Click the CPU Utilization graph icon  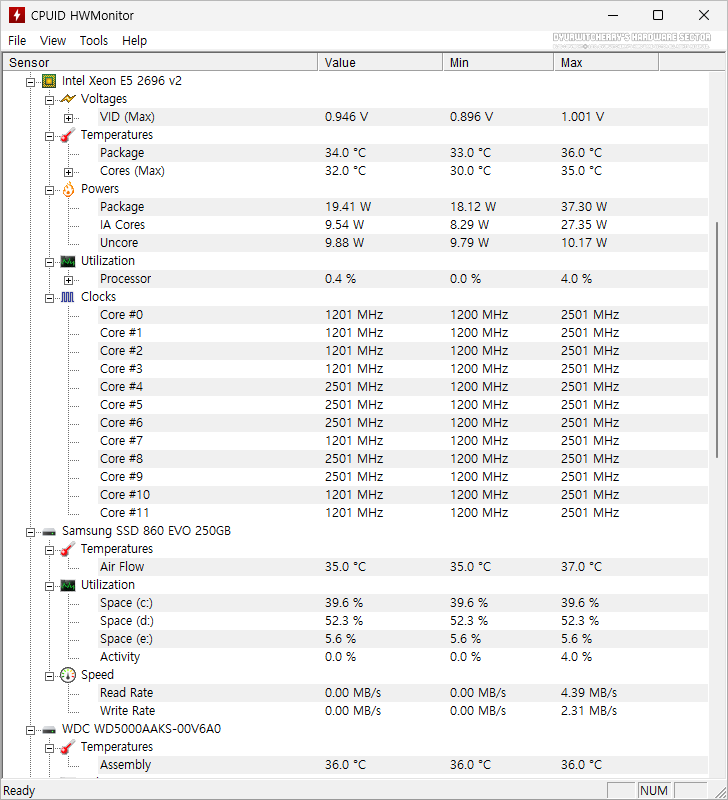click(x=68, y=261)
